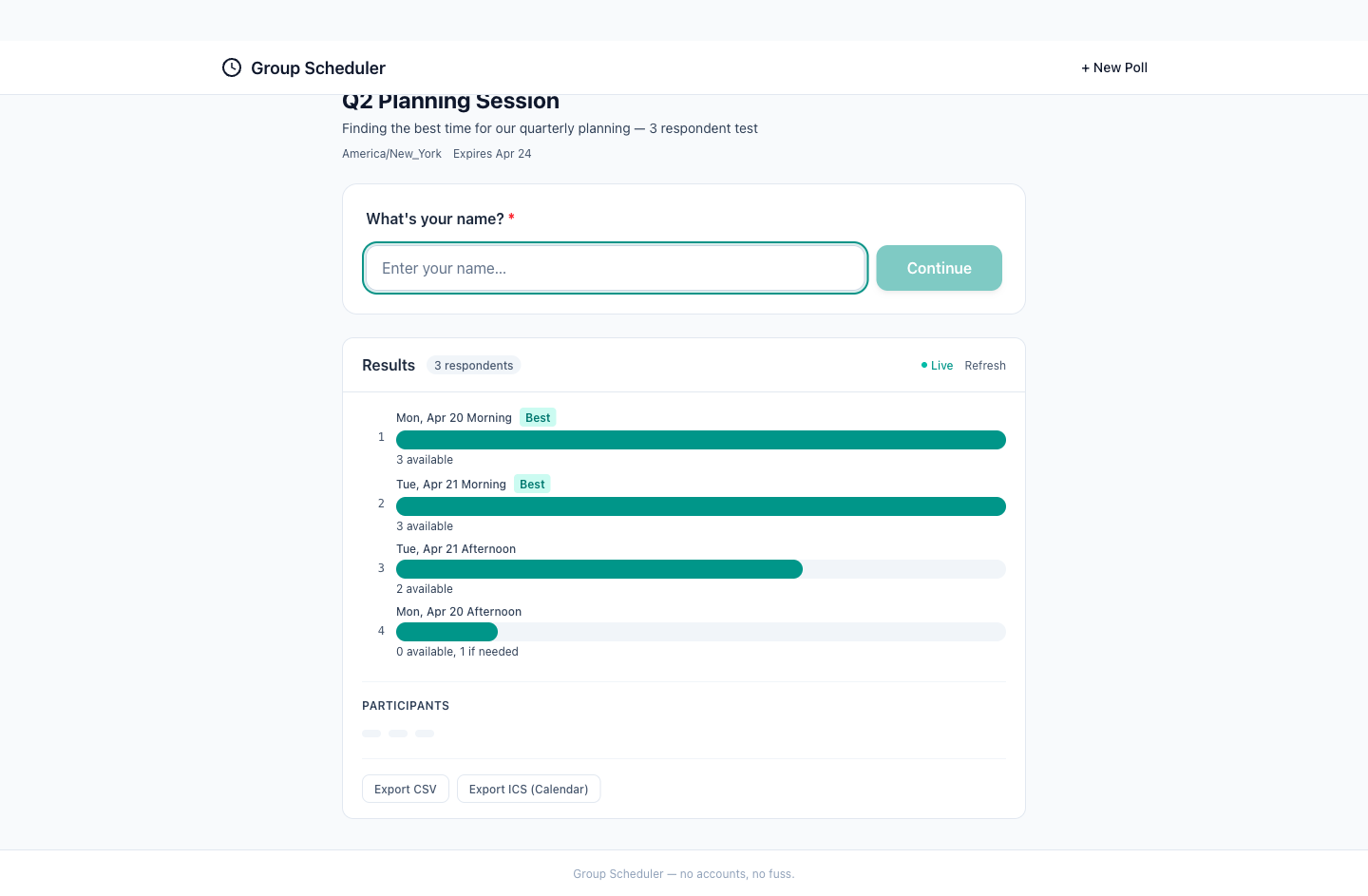Click the 3 respondents badge
Image resolution: width=1368 pixels, height=896 pixels.
pyautogui.click(x=473, y=365)
